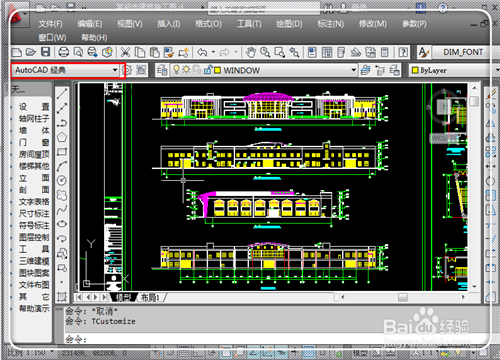Select the Ellipse tool

pyautogui.click(x=62, y=224)
